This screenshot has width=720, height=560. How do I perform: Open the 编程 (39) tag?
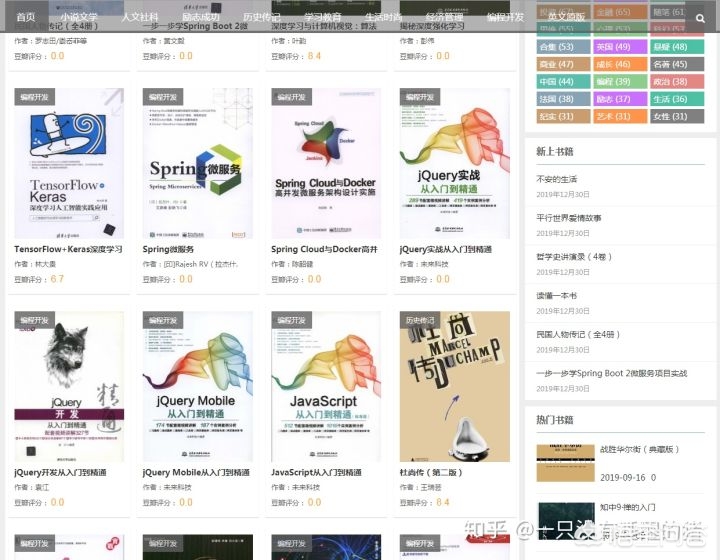620,82
